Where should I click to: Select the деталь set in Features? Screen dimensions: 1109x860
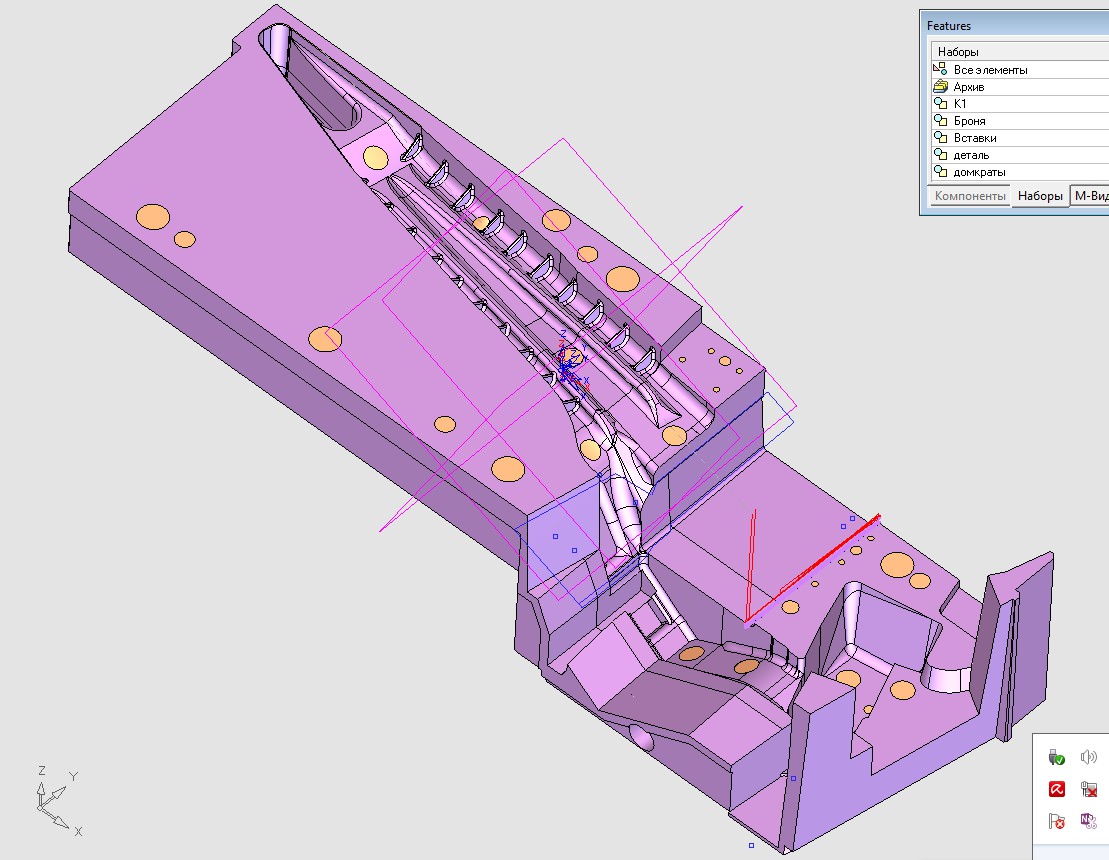(x=1020, y=154)
